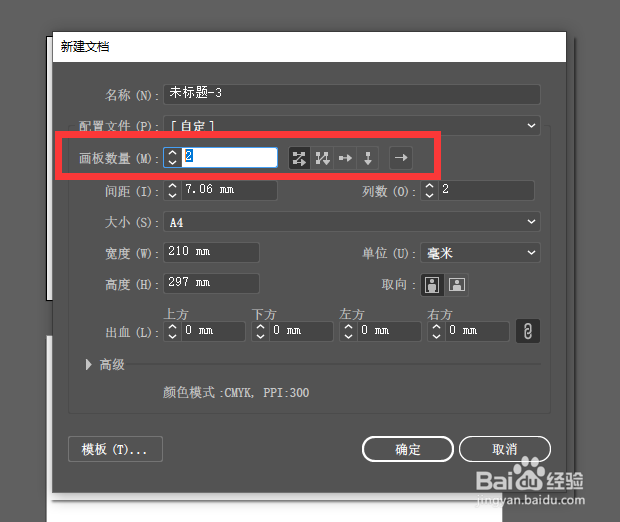Click the 上方 top bleed value field
The height and width of the screenshot is (522, 620).
(x=214, y=331)
